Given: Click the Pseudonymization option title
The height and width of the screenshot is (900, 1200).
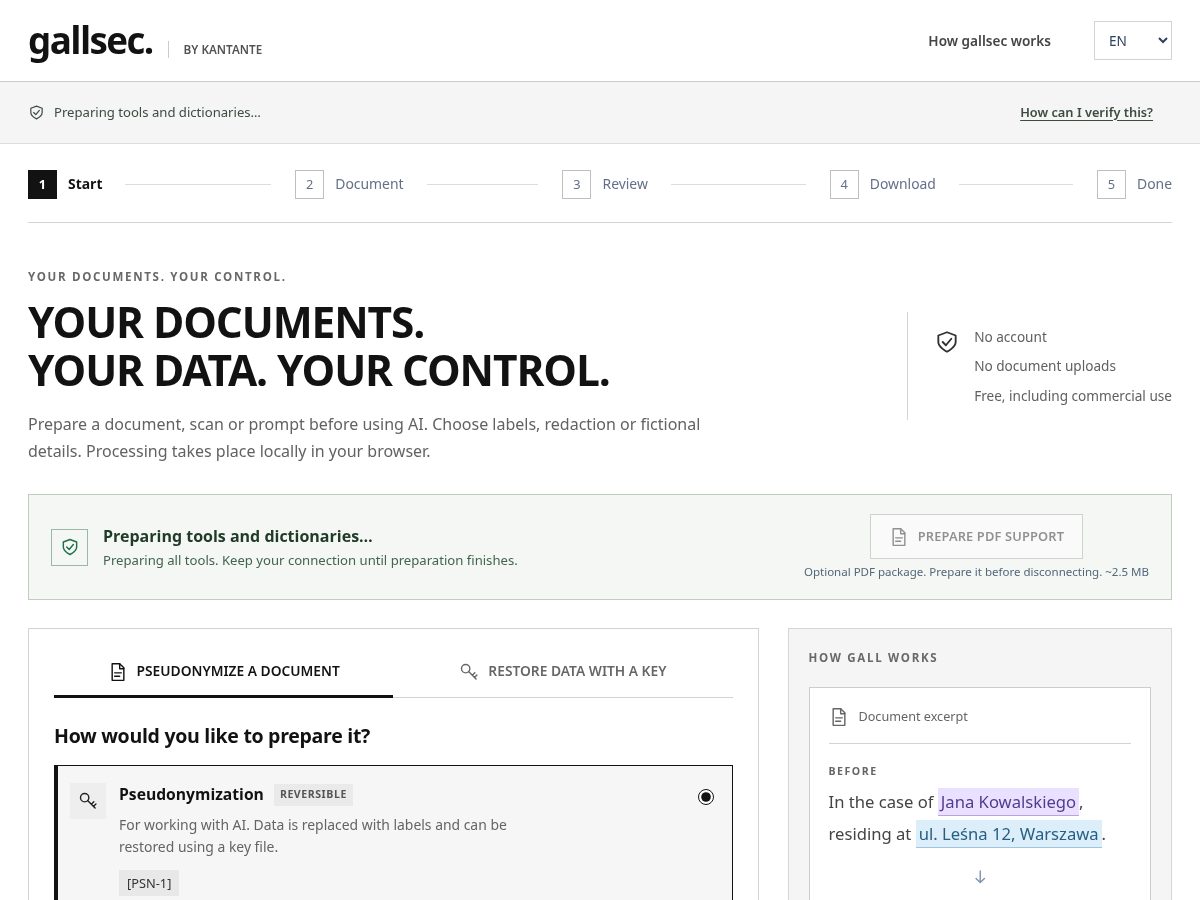Looking at the screenshot, I should click(191, 794).
